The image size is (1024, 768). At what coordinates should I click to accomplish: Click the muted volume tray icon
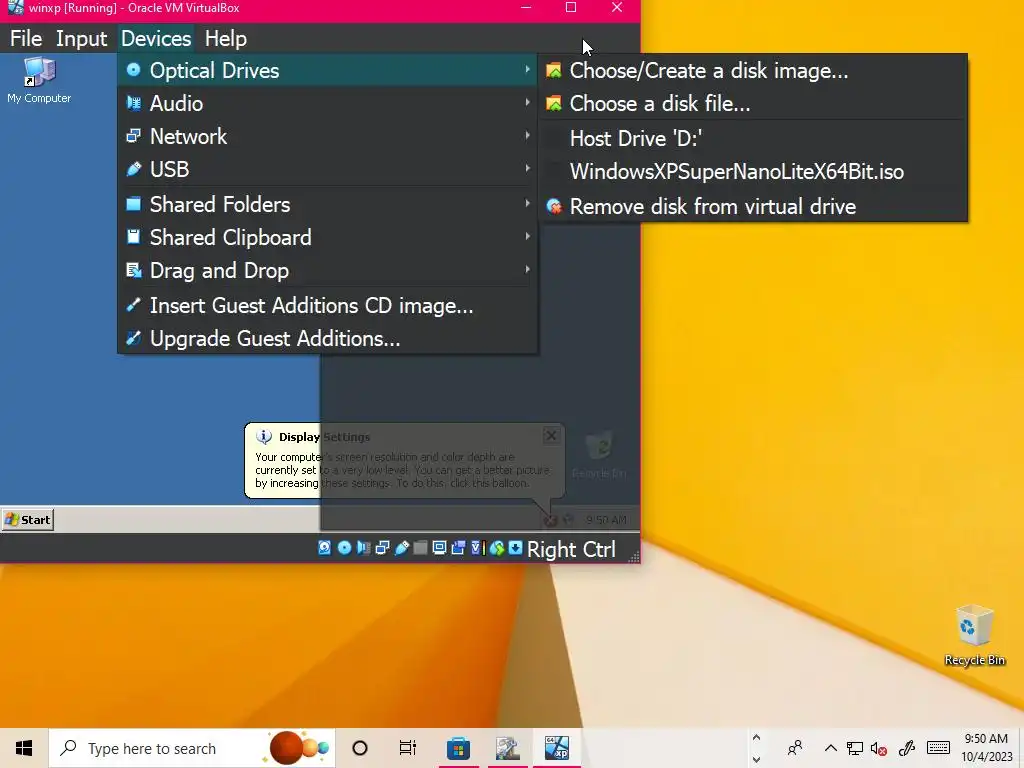(879, 748)
